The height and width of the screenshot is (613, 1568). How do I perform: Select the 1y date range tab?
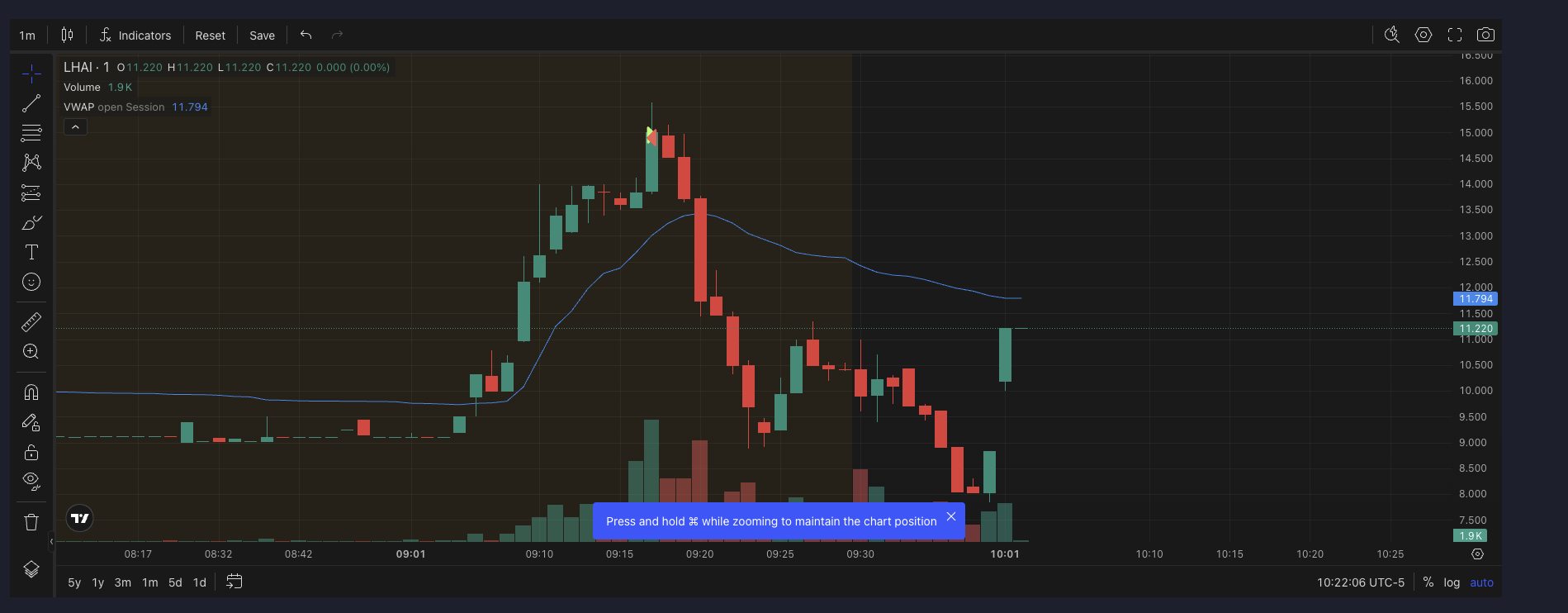98,582
